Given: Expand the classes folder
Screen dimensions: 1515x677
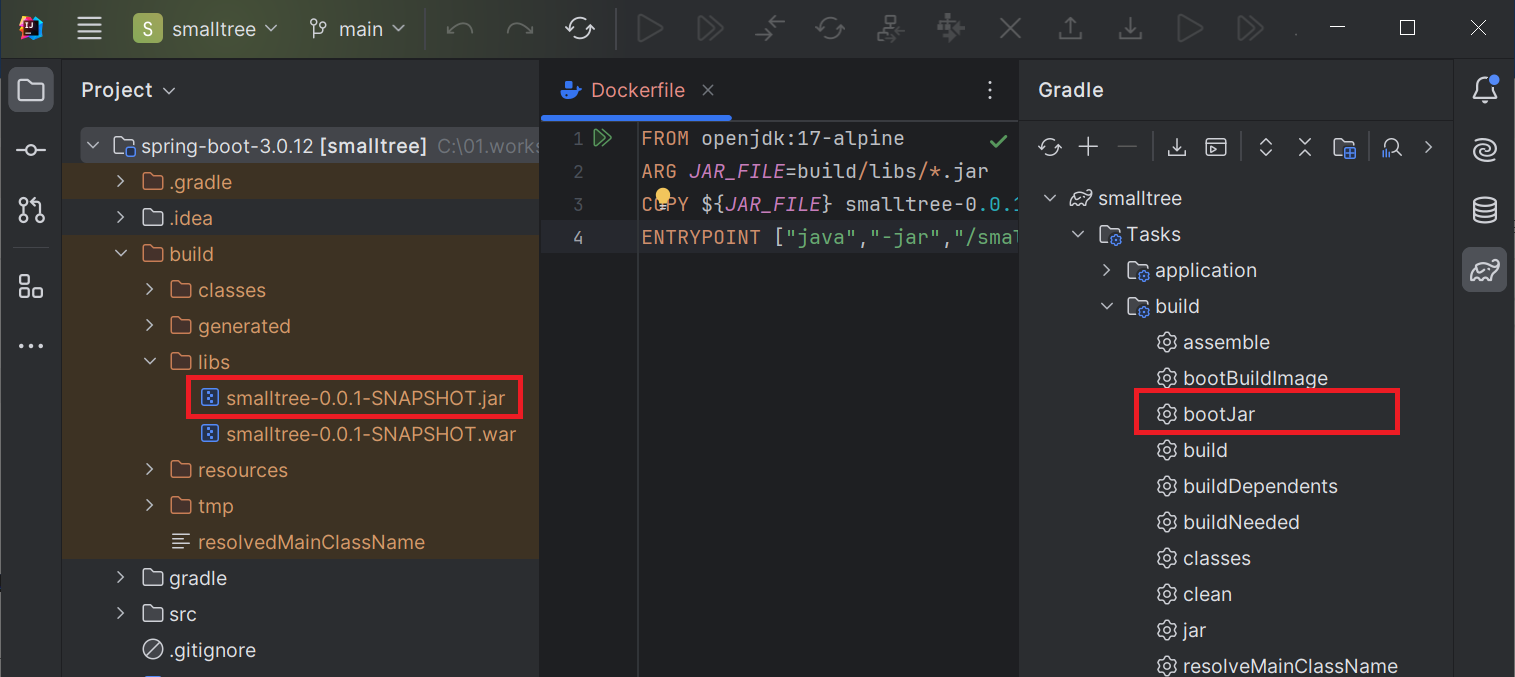Looking at the screenshot, I should 149,290.
